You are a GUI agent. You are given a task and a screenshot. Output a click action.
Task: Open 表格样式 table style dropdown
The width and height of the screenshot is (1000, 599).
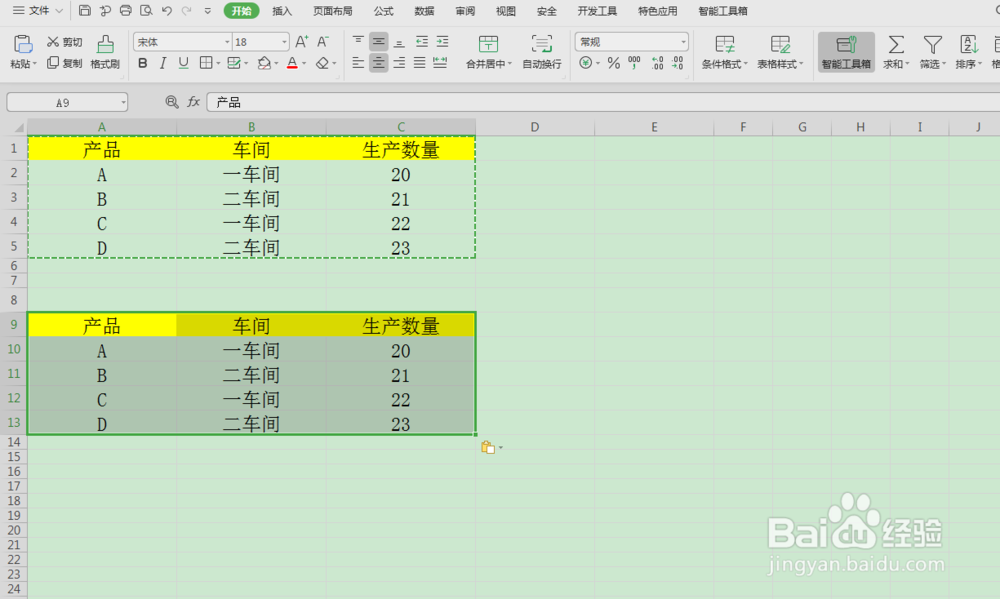click(780, 52)
